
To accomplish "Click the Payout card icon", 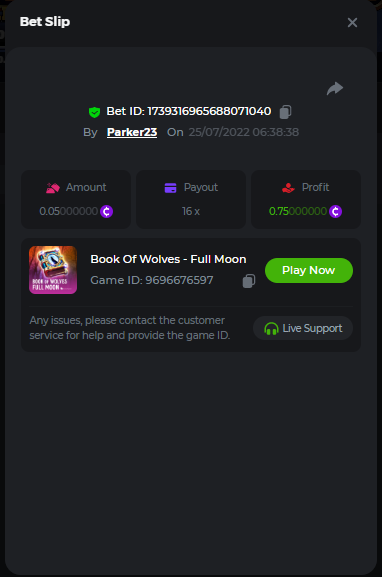I will pos(170,188).
